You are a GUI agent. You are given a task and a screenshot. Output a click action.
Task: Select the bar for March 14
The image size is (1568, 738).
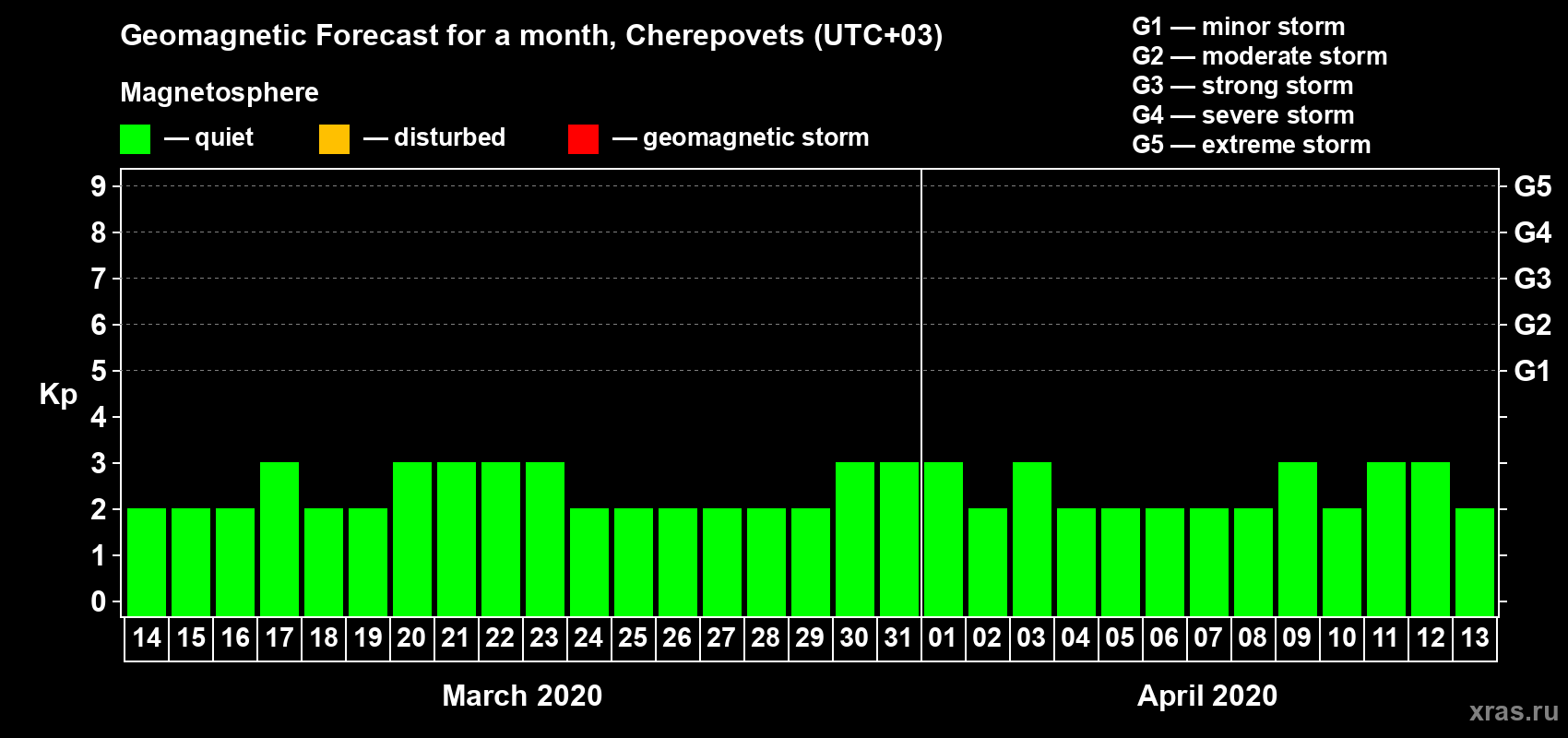click(147, 562)
